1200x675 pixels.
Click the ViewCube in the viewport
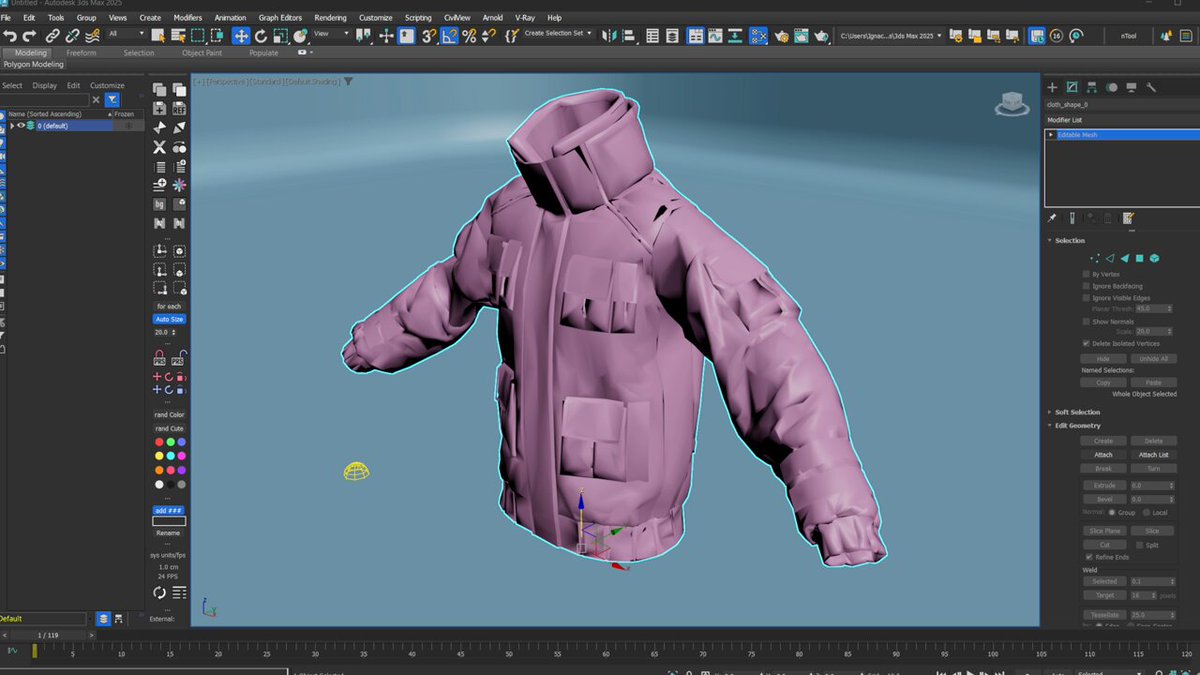1012,102
